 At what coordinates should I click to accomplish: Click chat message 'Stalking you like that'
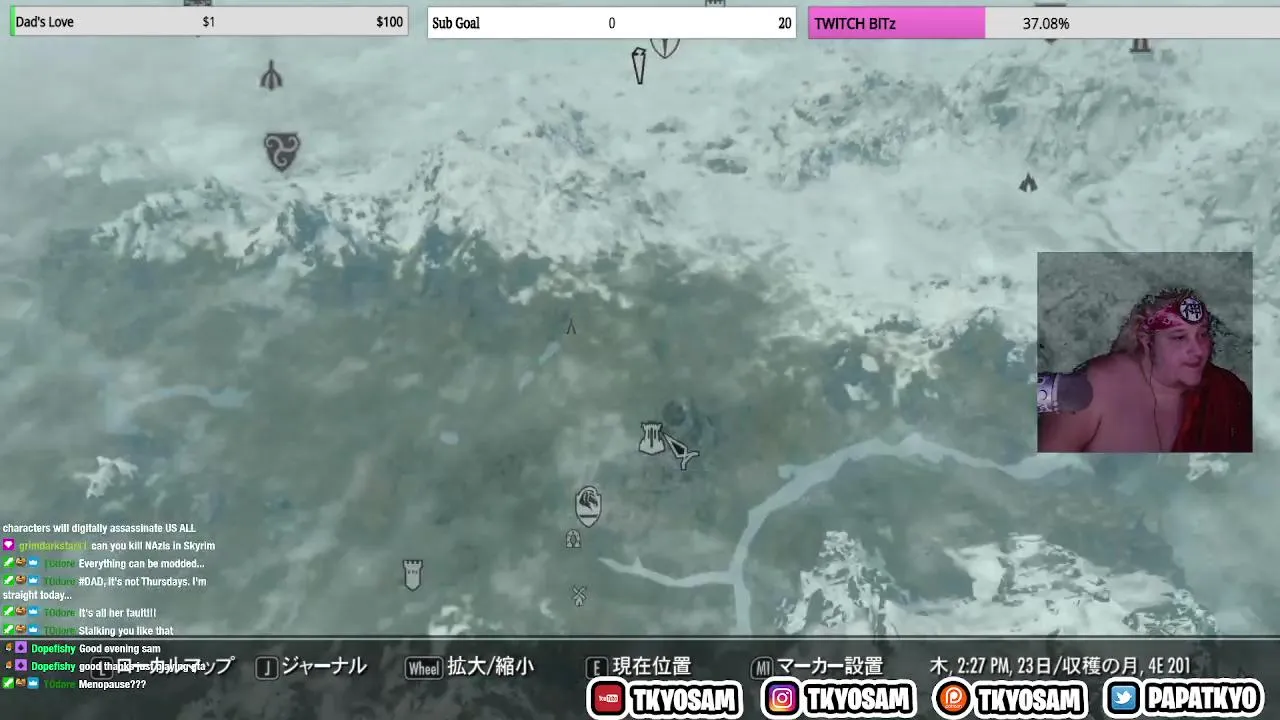126,631
